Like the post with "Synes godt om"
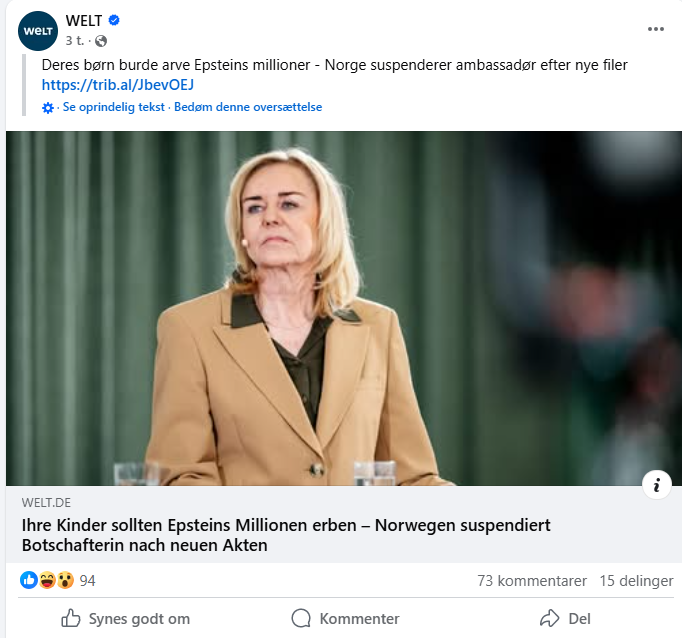 point(125,619)
